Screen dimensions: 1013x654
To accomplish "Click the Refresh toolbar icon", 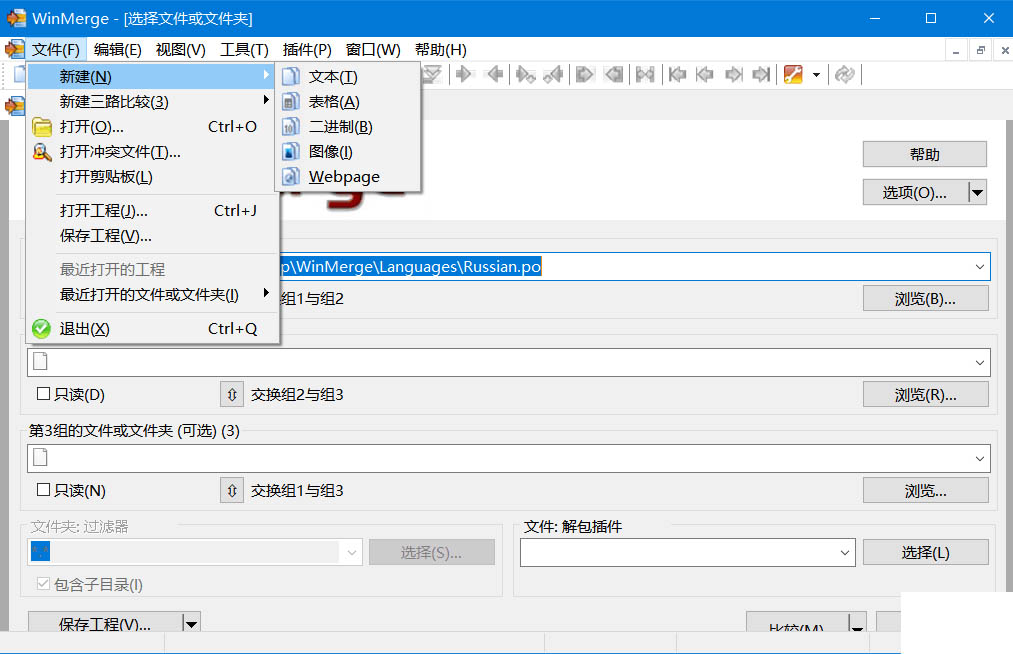I will (x=844, y=75).
